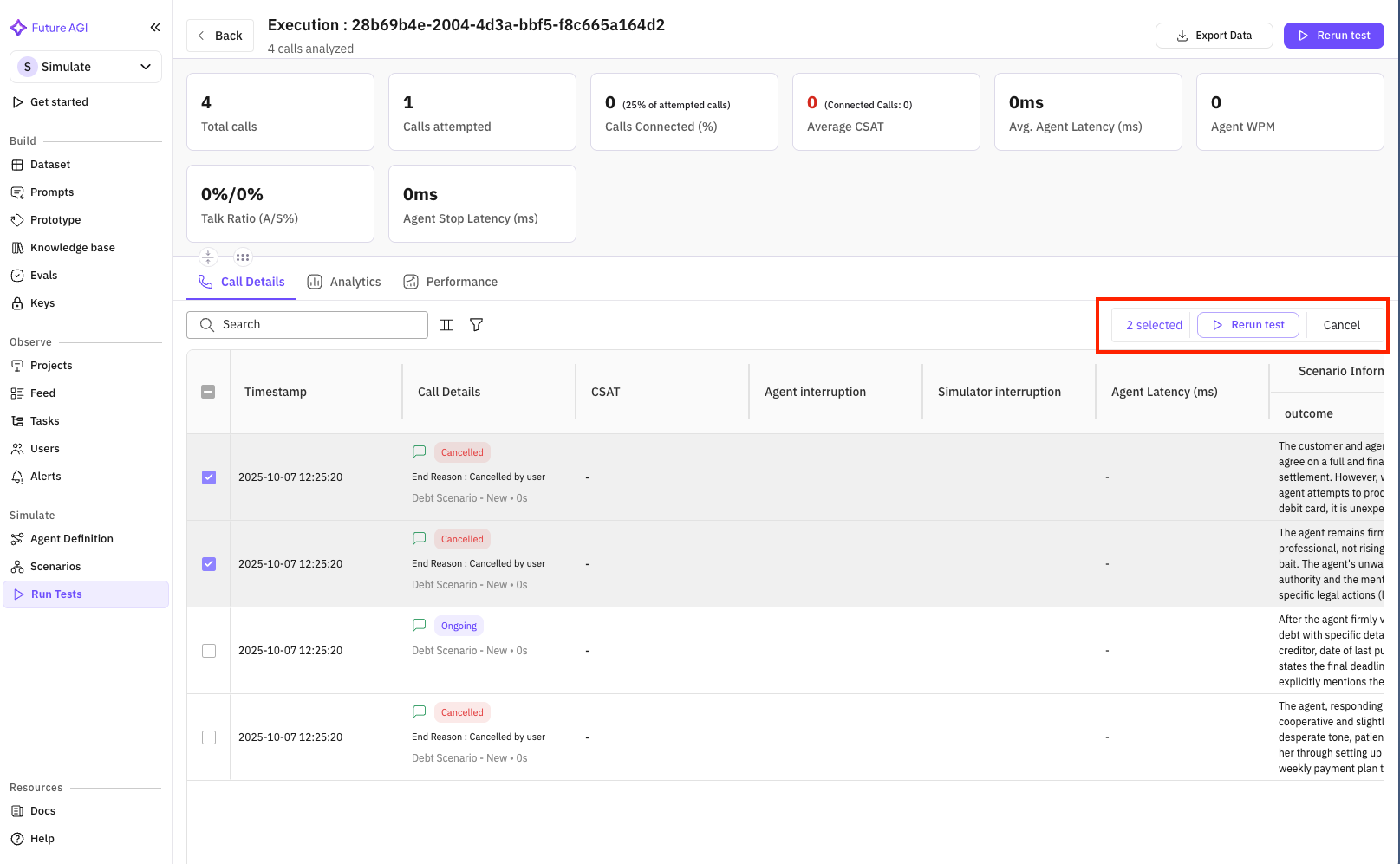
Task: Switch to Performance tab
Action: pyautogui.click(x=450, y=282)
